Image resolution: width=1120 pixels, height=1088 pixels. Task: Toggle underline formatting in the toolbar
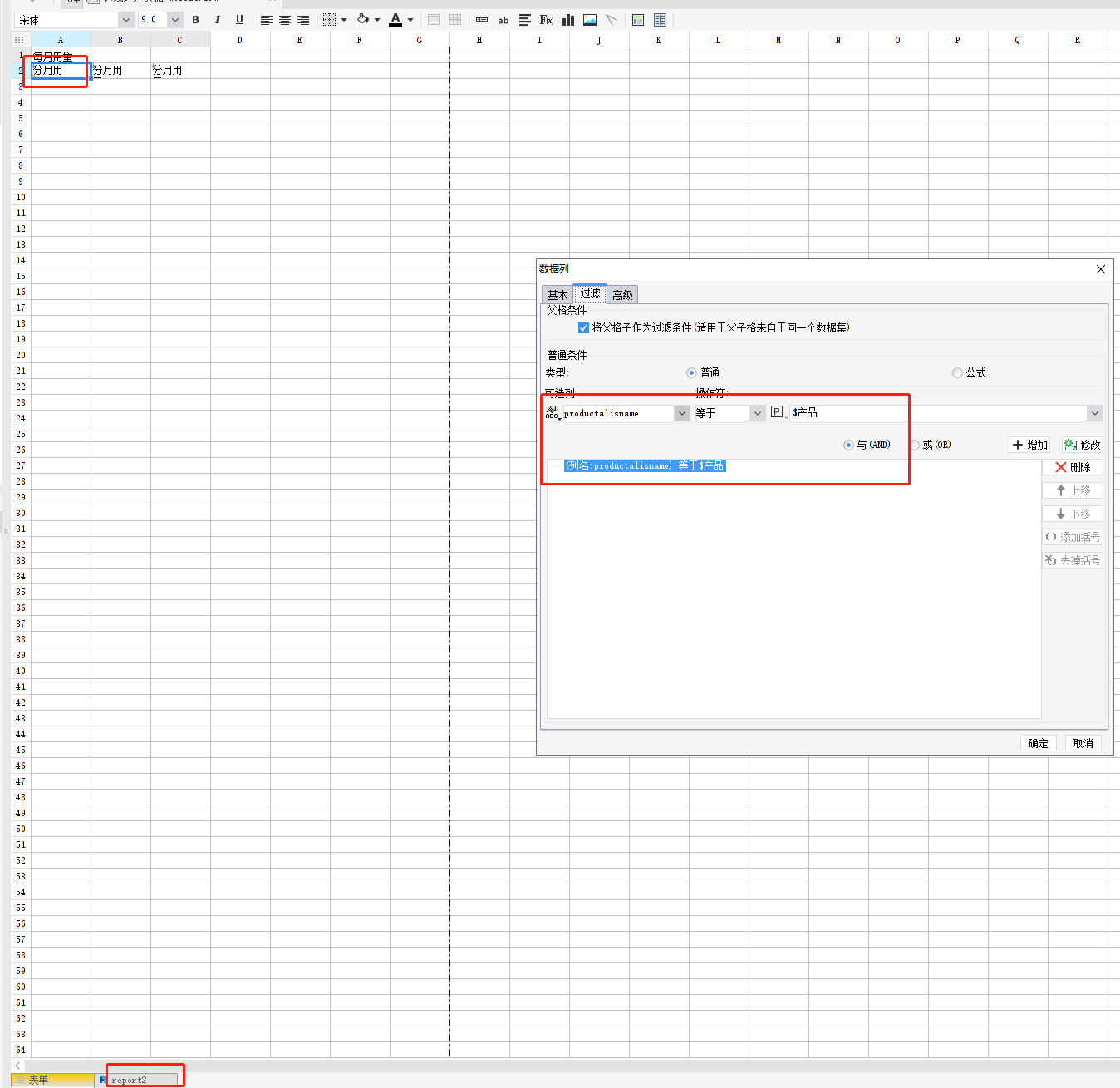click(x=239, y=20)
